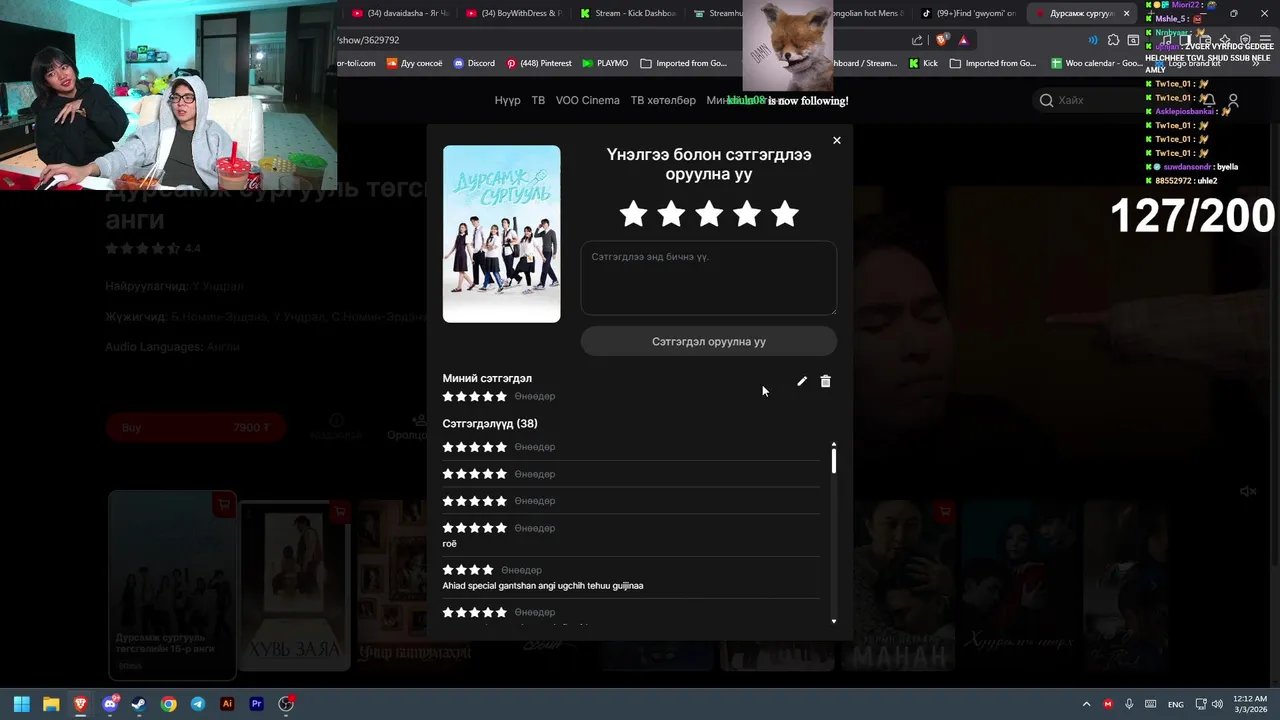
Task: Click the "Ahiad special gantshan angi" comment
Action: [x=543, y=585]
